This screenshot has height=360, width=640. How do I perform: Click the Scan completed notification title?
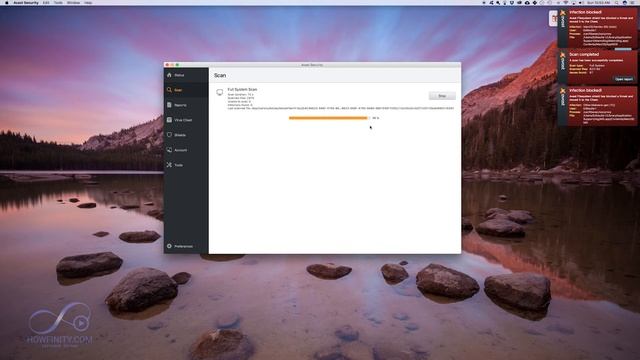[584, 54]
